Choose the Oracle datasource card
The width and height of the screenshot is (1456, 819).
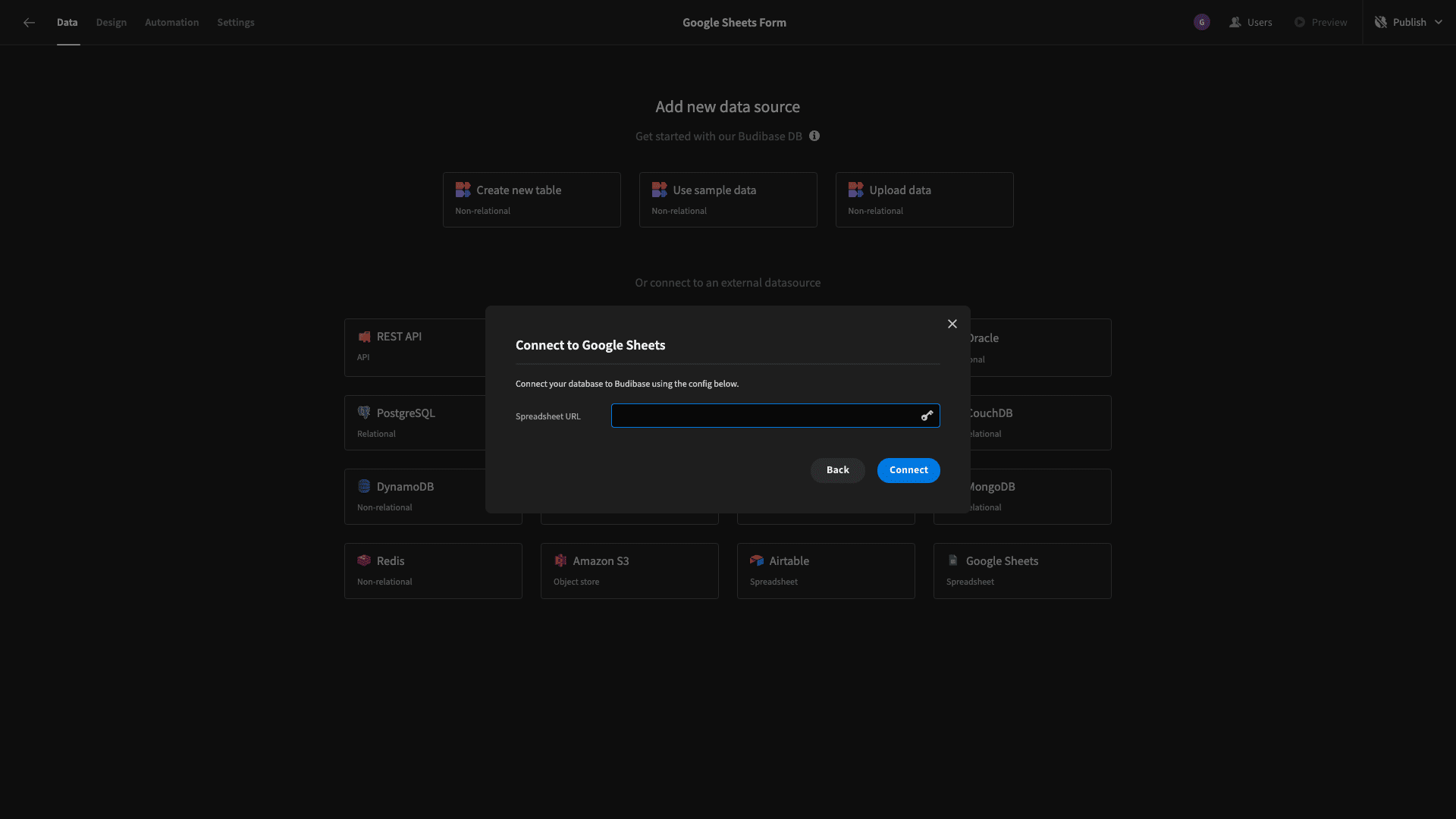point(1040,347)
